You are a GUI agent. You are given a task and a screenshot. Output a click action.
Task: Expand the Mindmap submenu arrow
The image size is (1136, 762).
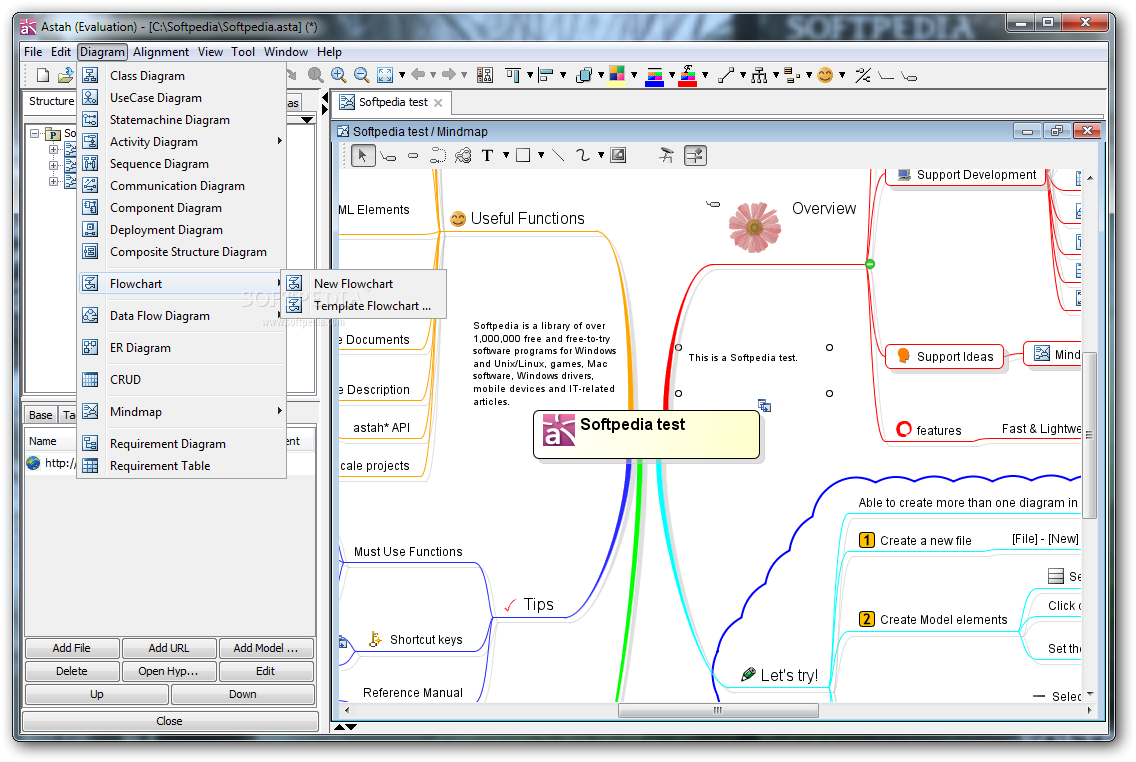pyautogui.click(x=280, y=411)
